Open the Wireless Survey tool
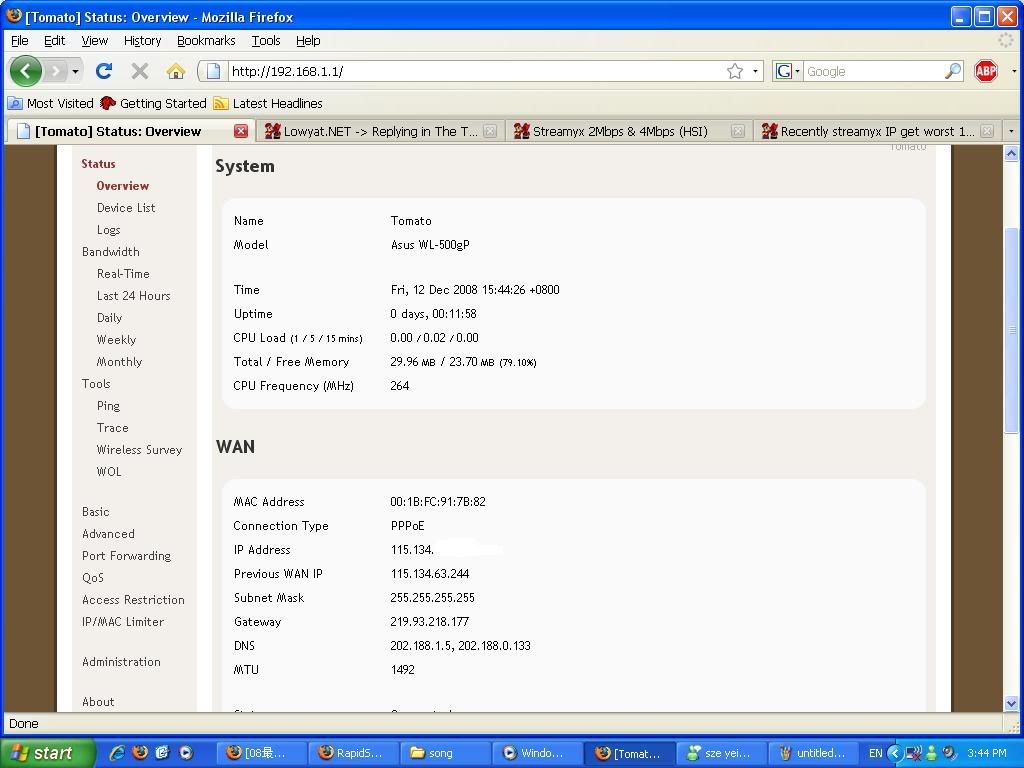Image resolution: width=1024 pixels, height=768 pixels. pos(139,450)
